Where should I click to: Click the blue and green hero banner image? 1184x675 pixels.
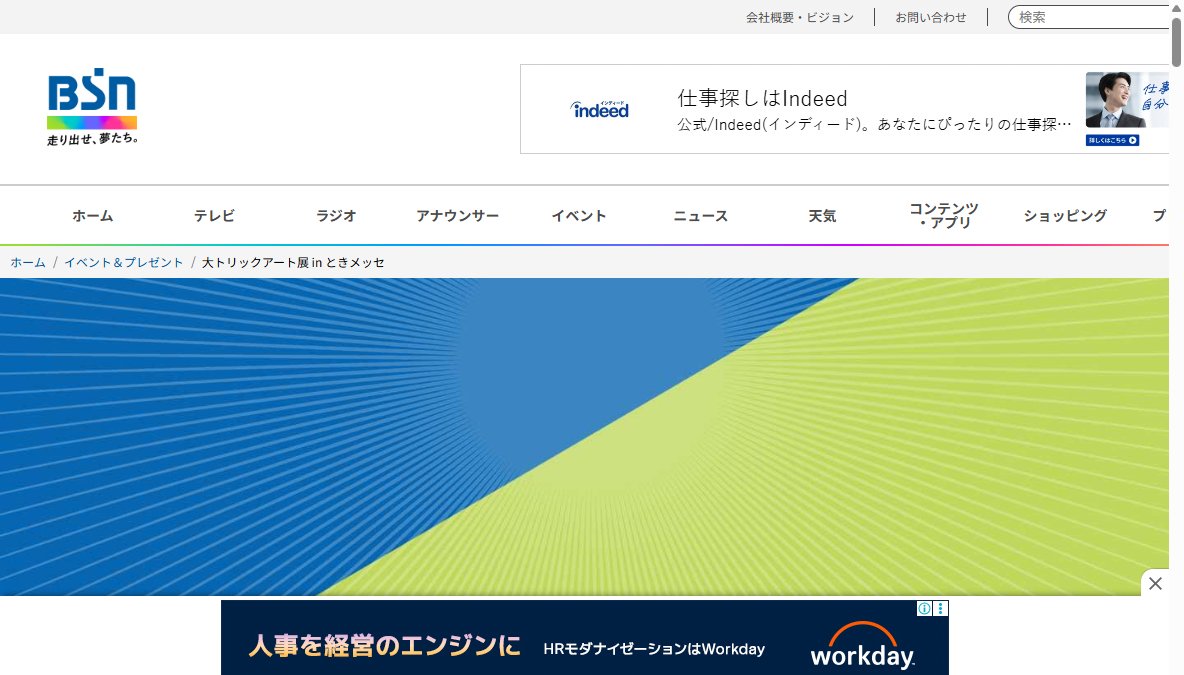[x=584, y=436]
